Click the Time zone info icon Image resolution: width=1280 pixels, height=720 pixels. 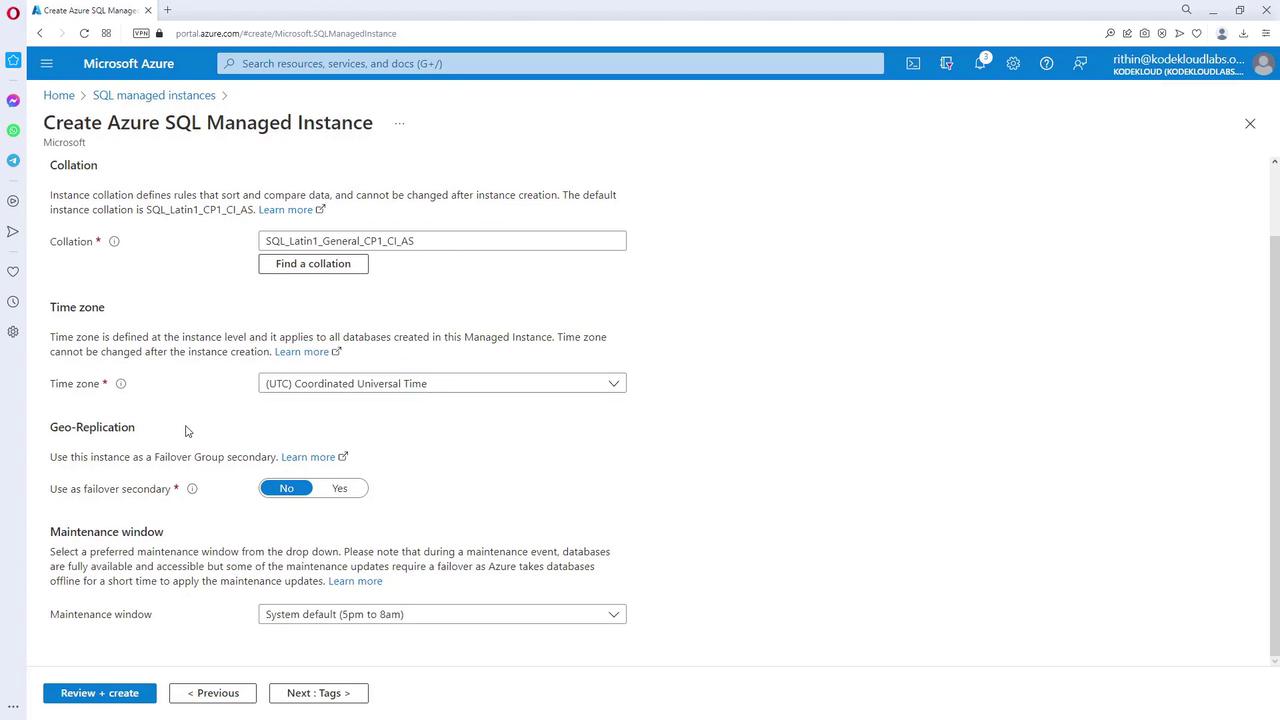(x=121, y=384)
